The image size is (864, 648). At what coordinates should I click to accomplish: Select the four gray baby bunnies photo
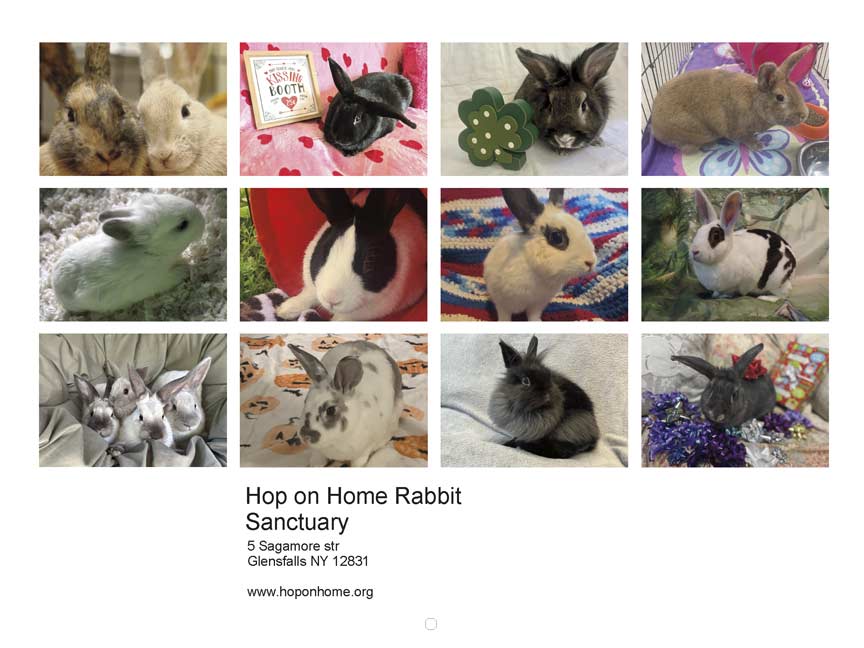[x=133, y=400]
